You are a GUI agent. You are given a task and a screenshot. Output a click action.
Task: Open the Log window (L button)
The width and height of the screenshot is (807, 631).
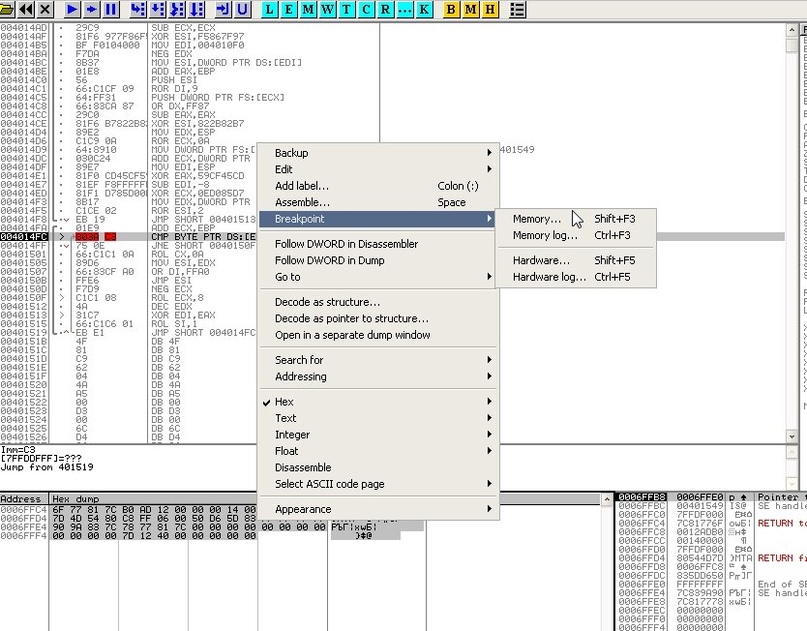271,9
